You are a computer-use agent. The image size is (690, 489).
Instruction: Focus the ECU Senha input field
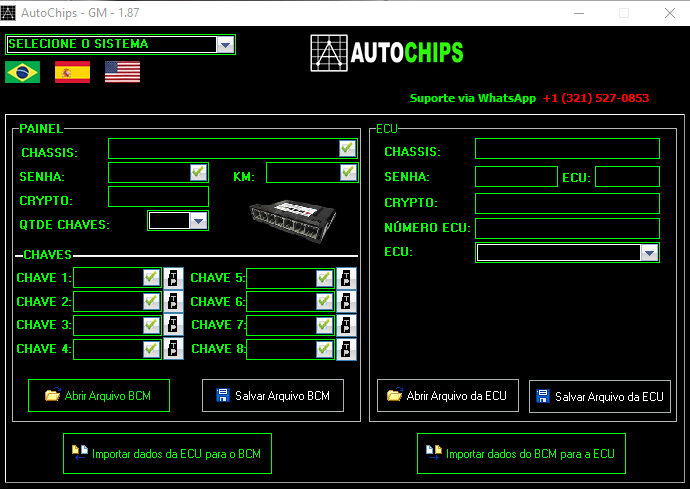click(516, 176)
